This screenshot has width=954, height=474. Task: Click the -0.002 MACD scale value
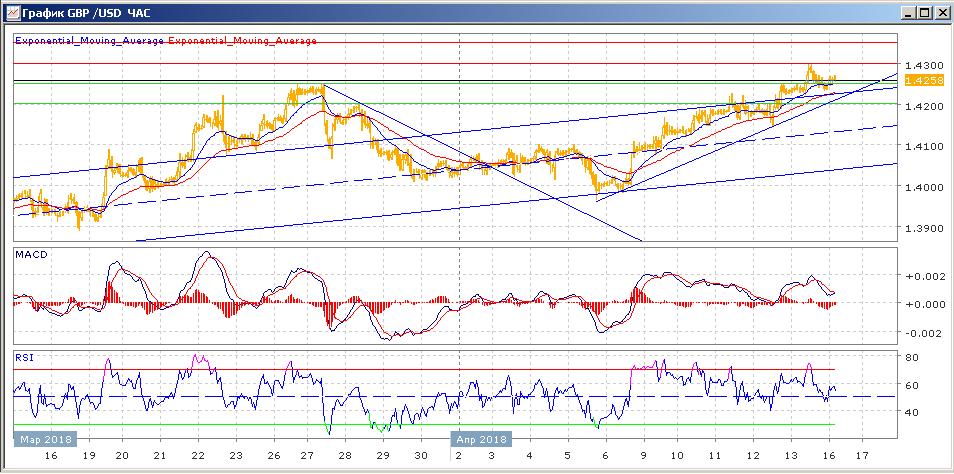924,333
